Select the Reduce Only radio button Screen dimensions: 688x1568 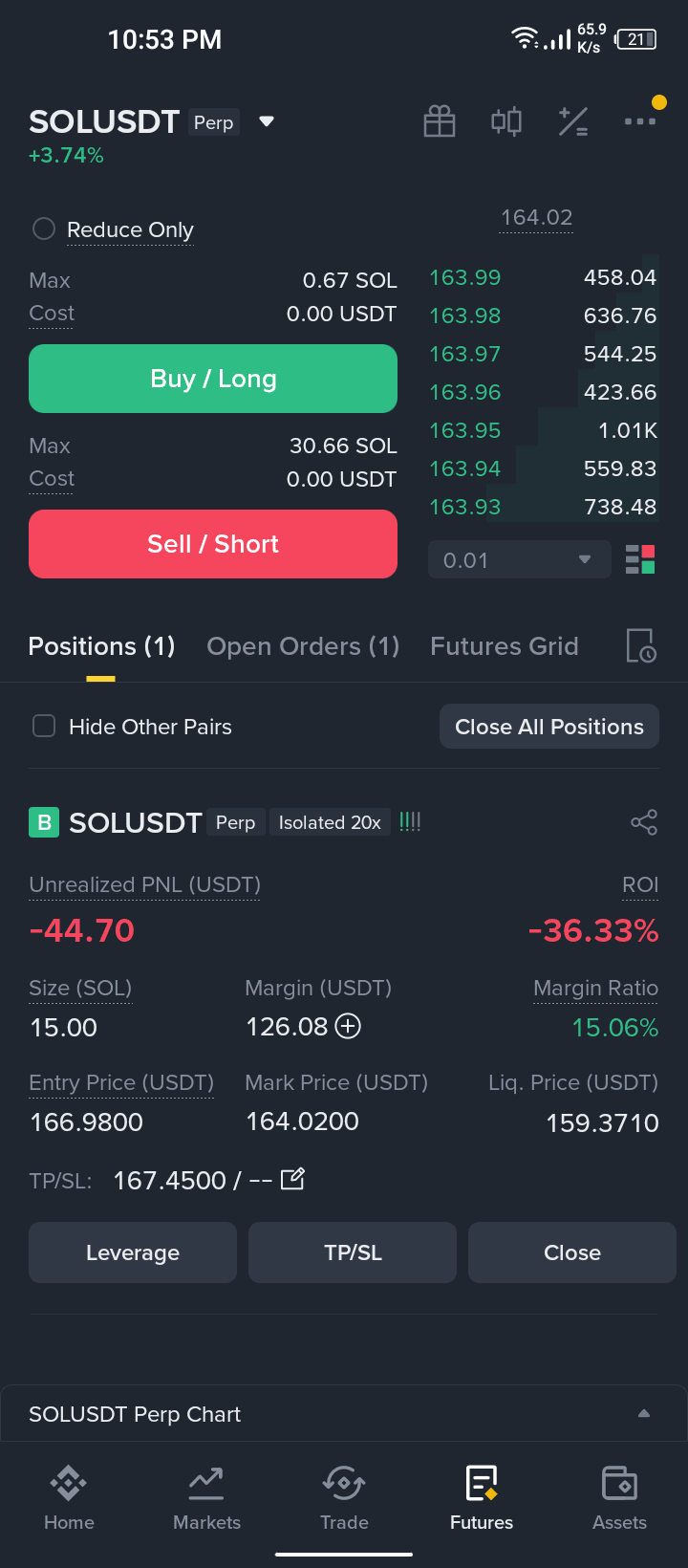[44, 229]
